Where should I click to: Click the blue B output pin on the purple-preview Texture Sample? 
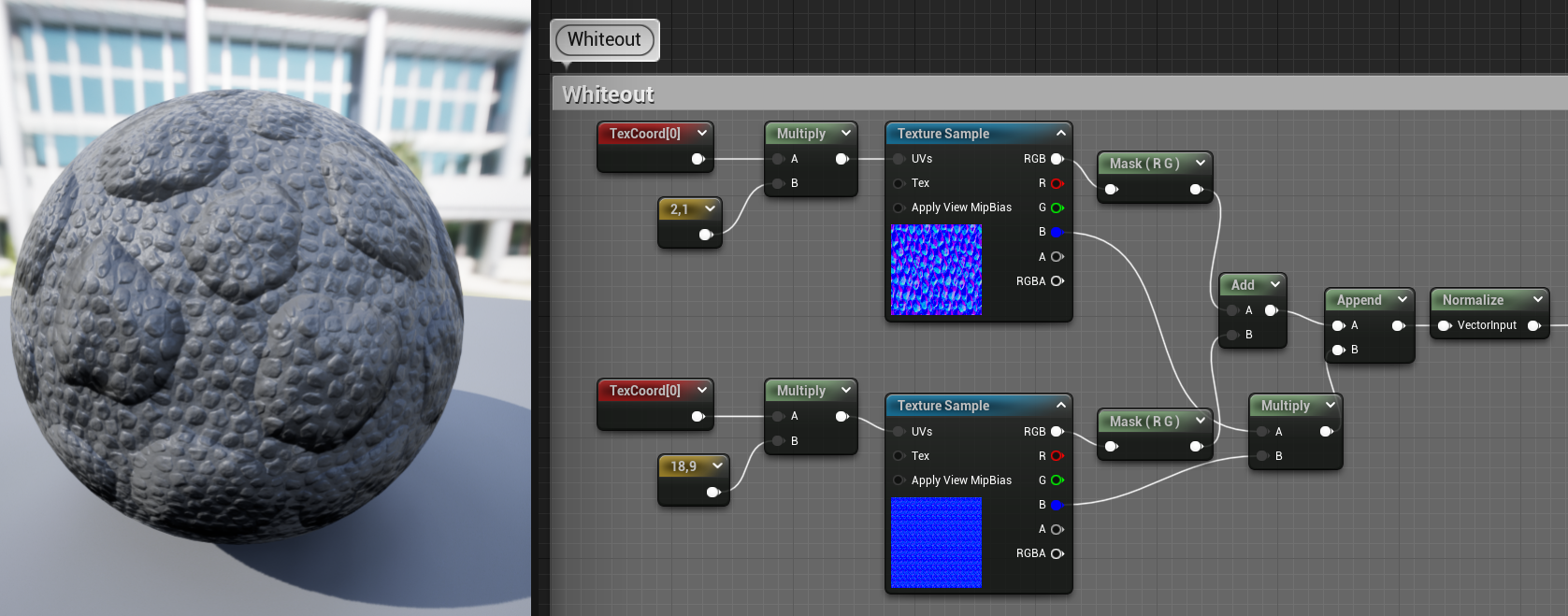(x=1057, y=232)
